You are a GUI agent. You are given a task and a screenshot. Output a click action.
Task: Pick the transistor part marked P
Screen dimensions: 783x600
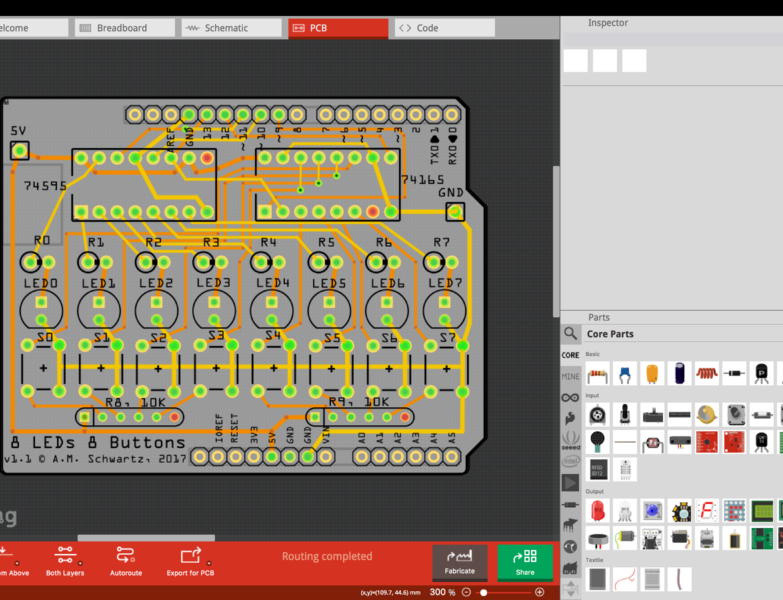point(761,373)
